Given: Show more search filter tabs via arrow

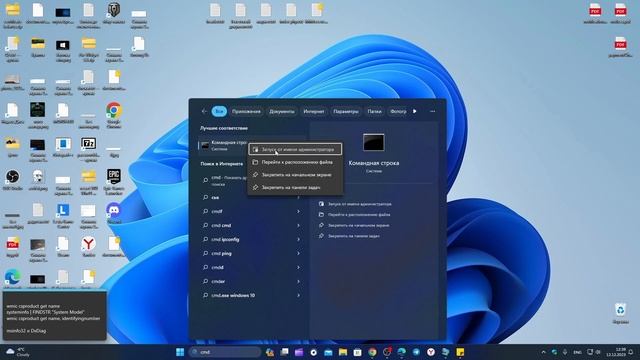Looking at the screenshot, I should 415,111.
